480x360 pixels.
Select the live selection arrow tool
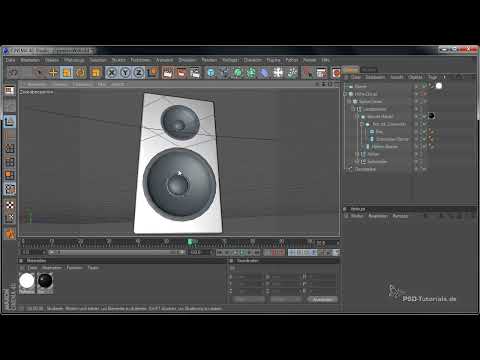point(40,72)
